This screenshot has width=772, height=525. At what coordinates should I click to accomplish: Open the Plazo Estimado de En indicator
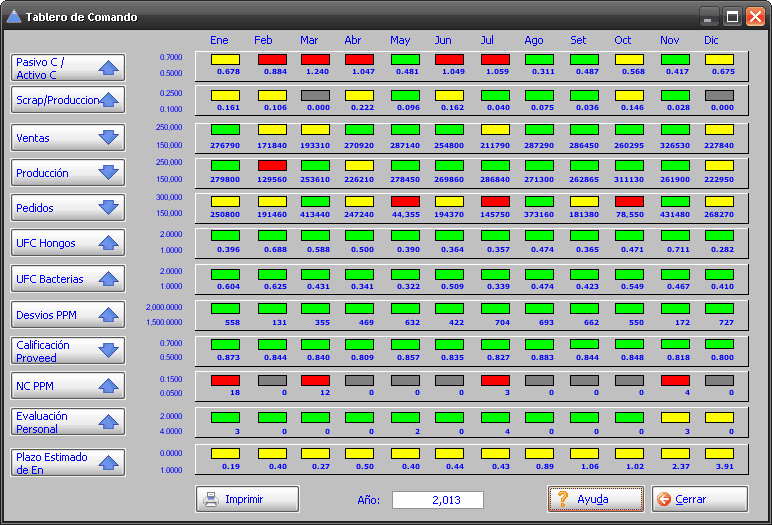coord(67,462)
